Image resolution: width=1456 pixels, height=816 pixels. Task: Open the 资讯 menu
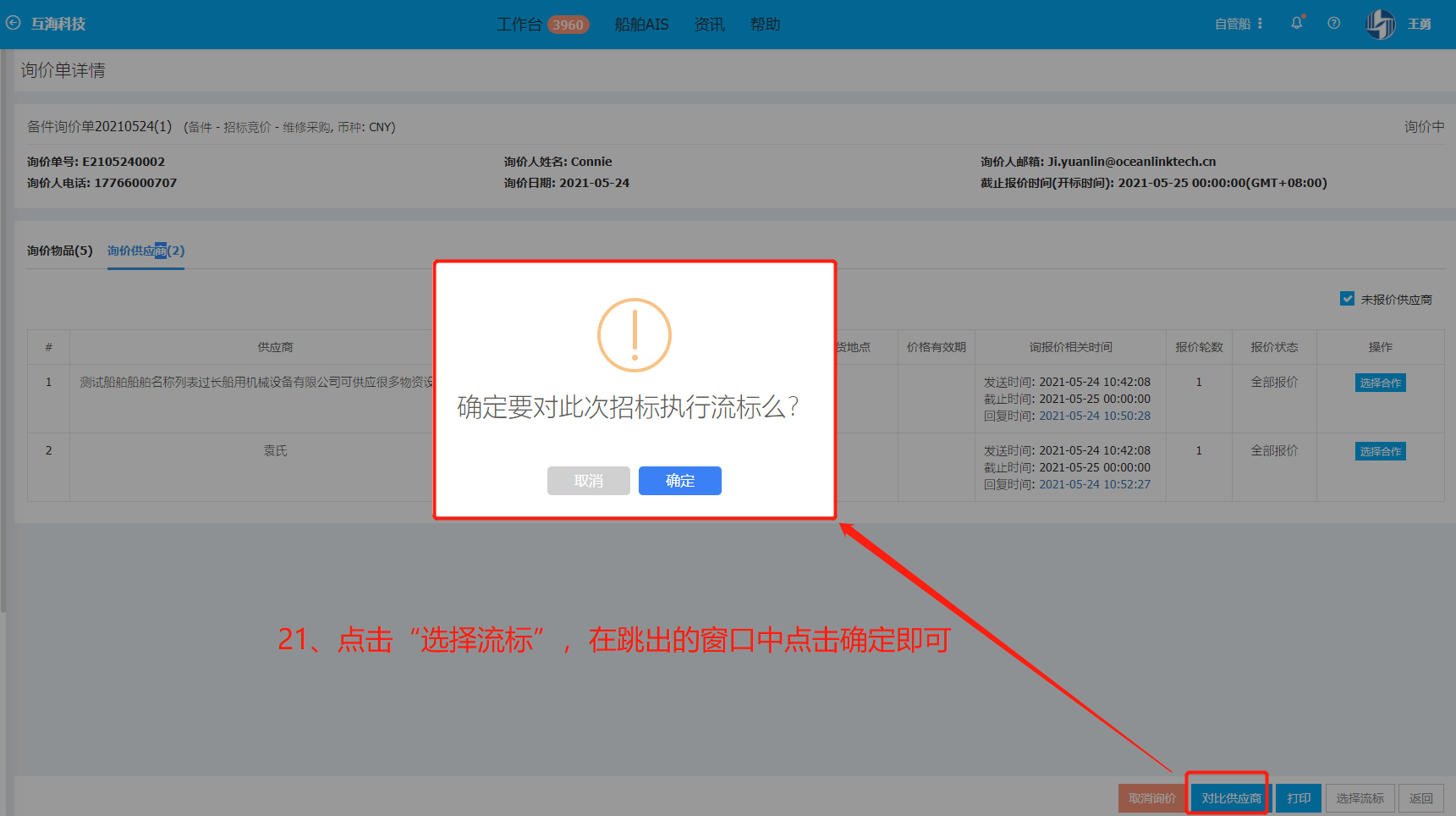pos(709,25)
